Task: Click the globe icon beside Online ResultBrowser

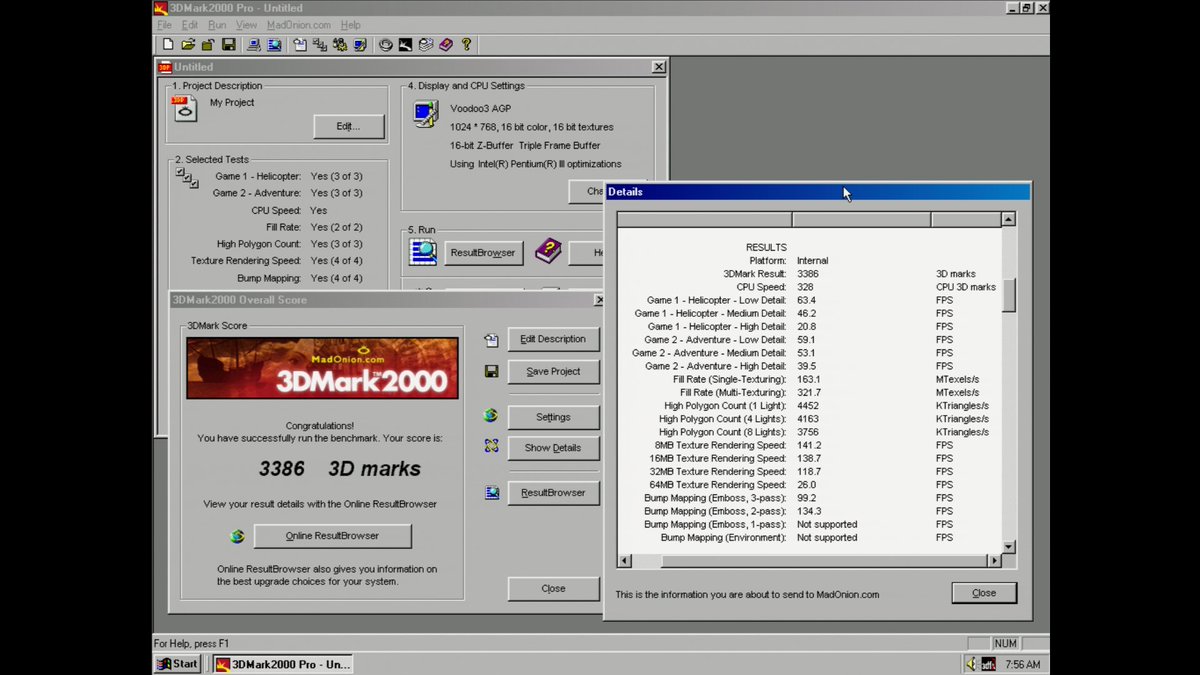Action: (237, 536)
